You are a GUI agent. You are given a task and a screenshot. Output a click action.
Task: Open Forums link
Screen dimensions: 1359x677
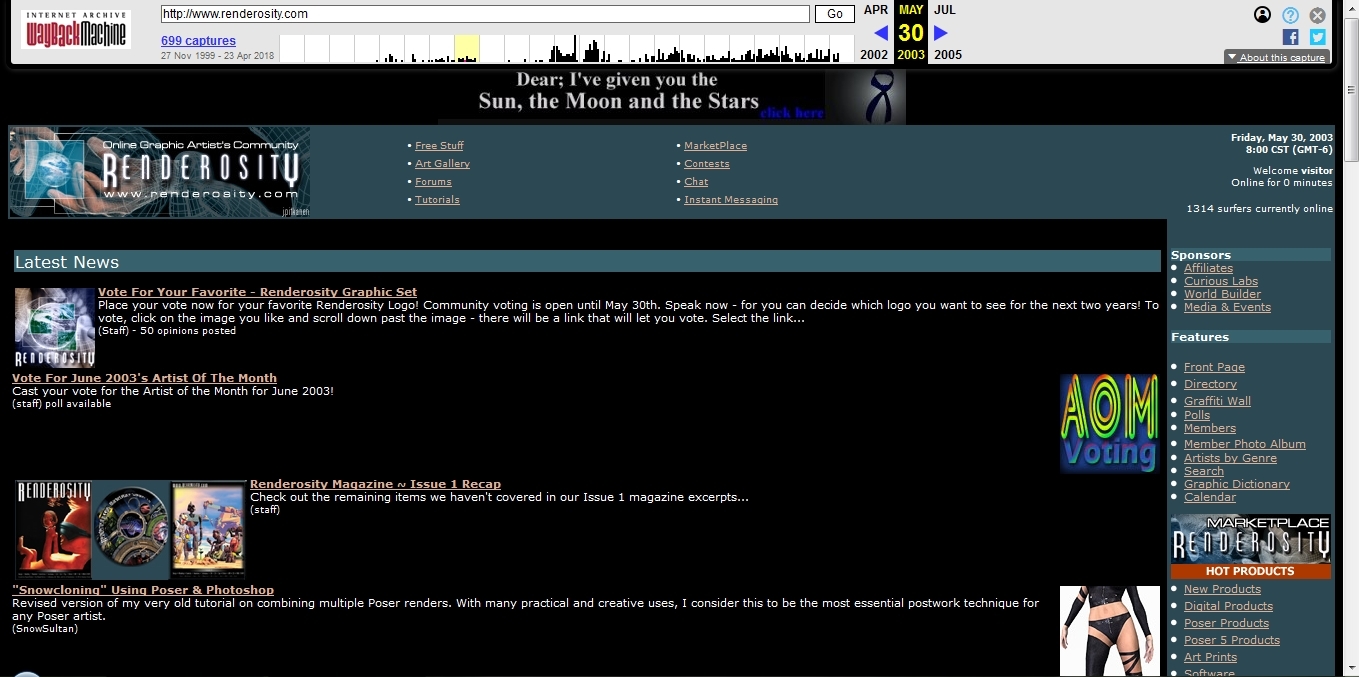(433, 182)
